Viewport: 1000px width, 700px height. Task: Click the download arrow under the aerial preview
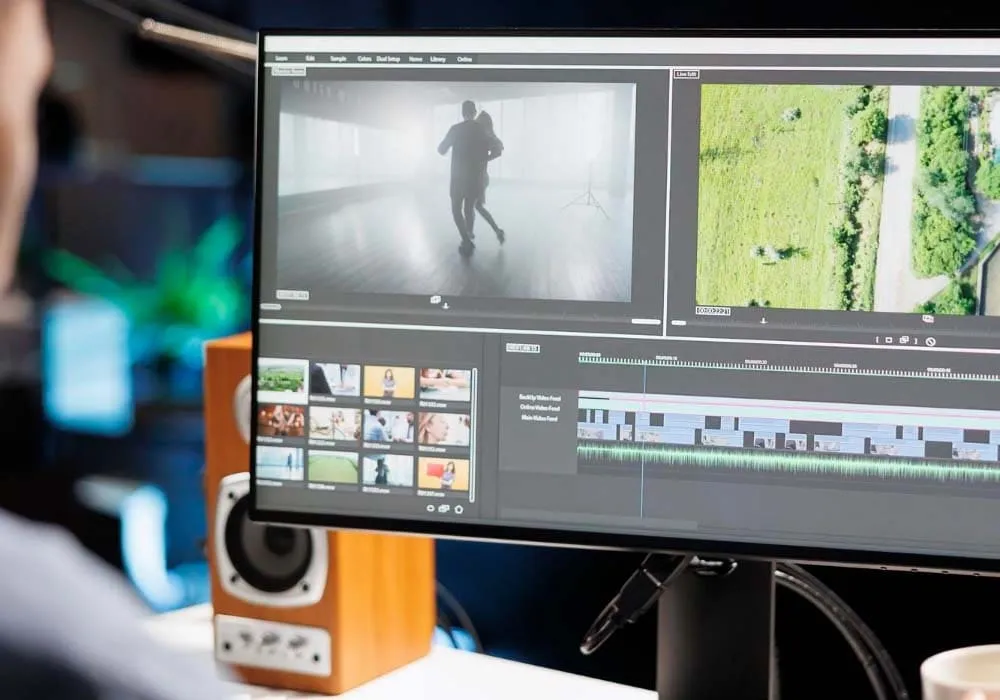click(763, 321)
